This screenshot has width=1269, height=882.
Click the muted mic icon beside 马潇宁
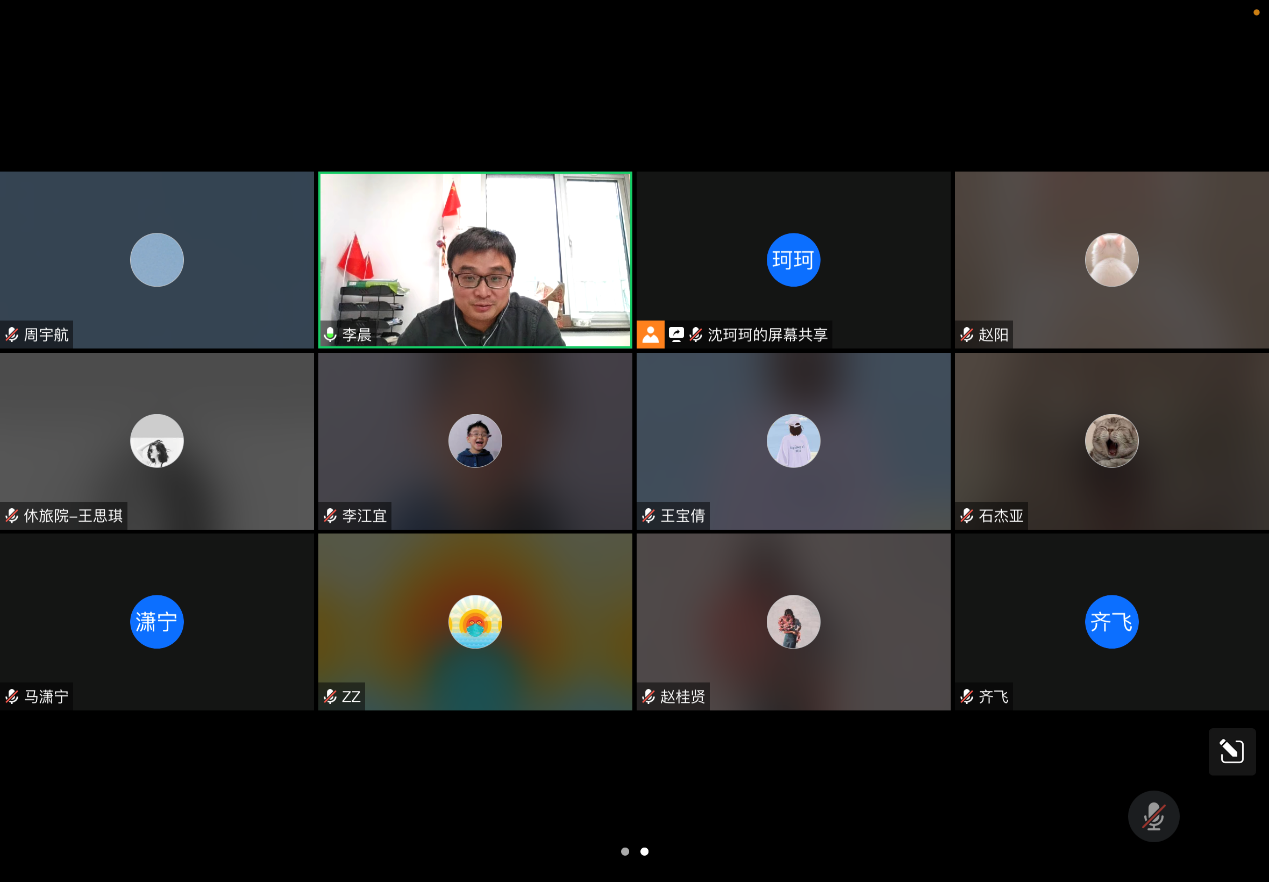[12, 697]
